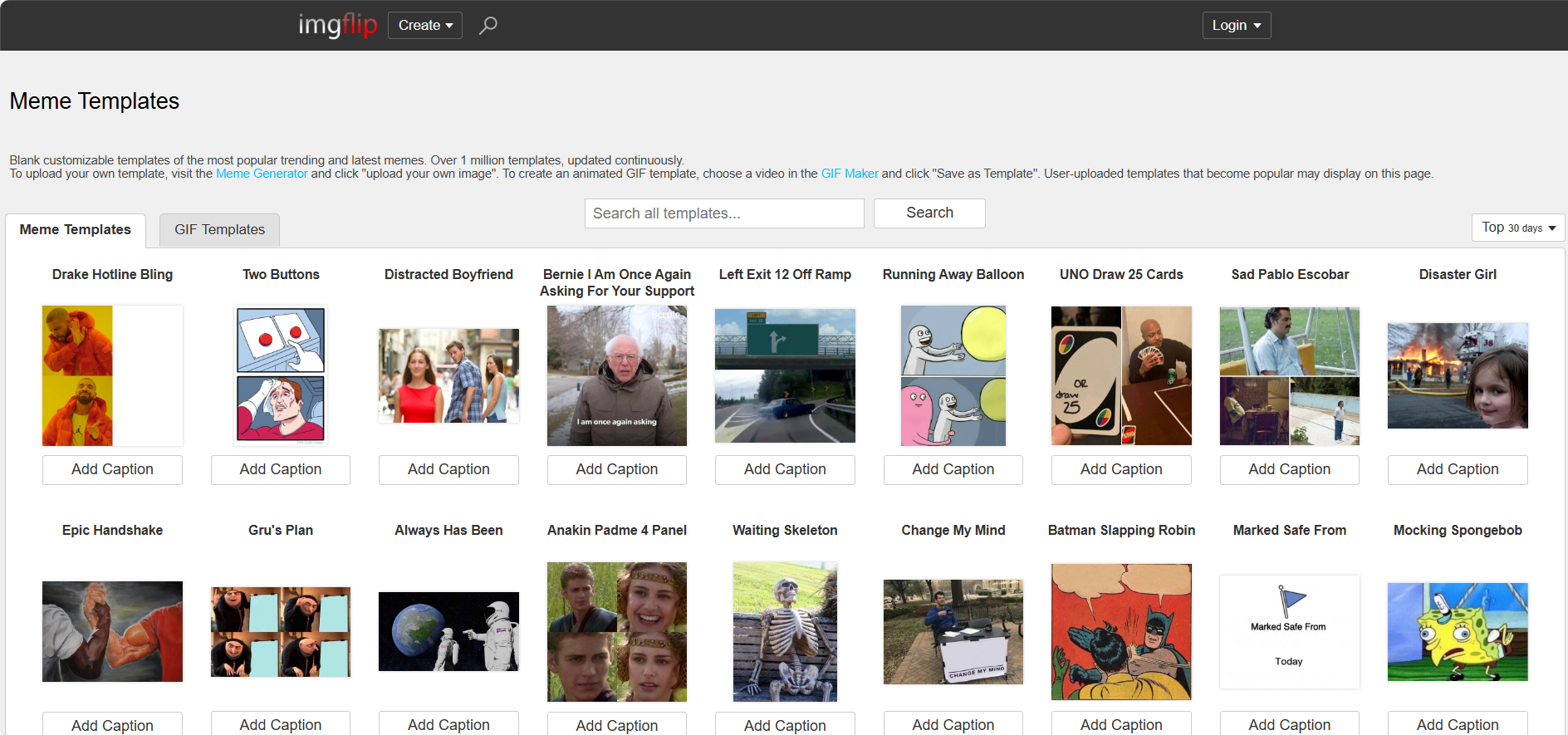Choose the Disaster Girl template image
The height and width of the screenshot is (735, 1568).
pyautogui.click(x=1458, y=375)
